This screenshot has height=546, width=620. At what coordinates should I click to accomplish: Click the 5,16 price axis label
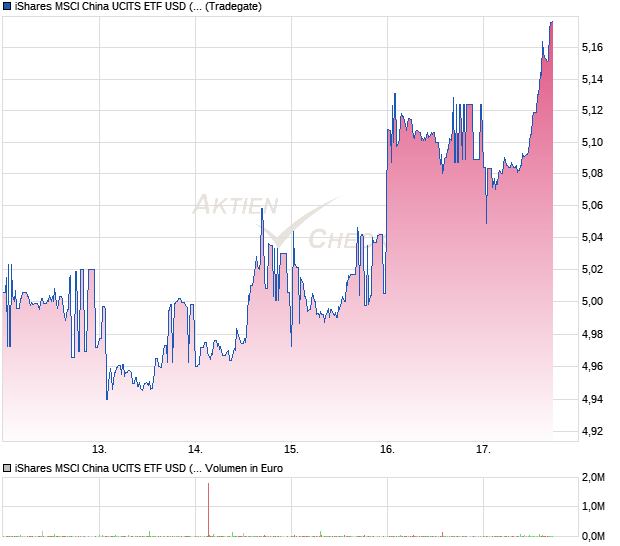coord(592,47)
